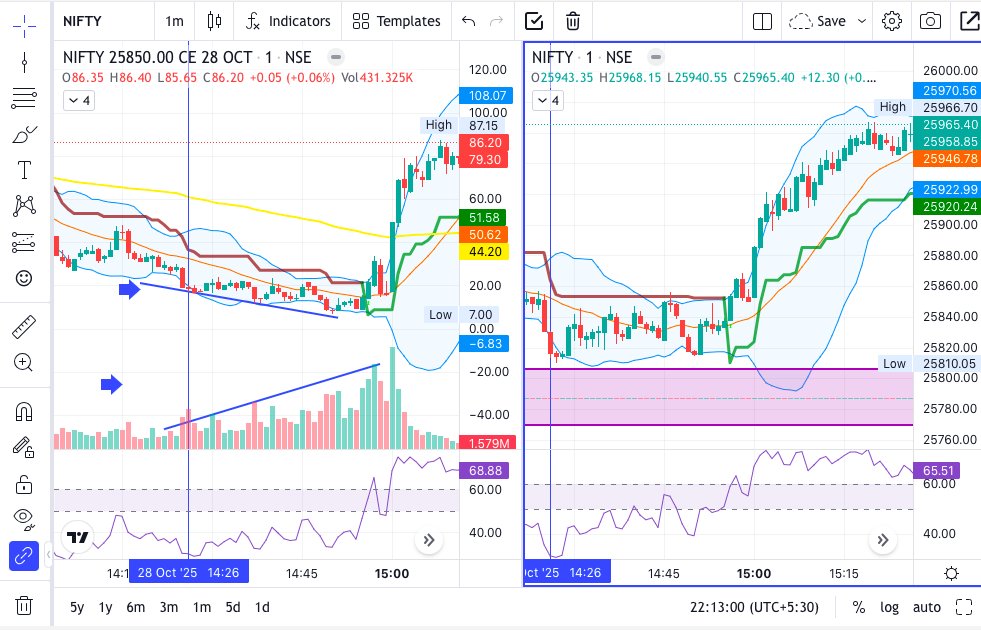Collapse right chart indicator legend showing 4
This screenshot has height=630, width=981.
coord(548,101)
